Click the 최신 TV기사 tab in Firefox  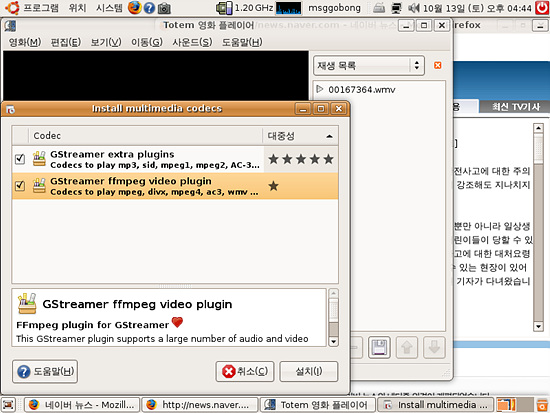coord(515,107)
